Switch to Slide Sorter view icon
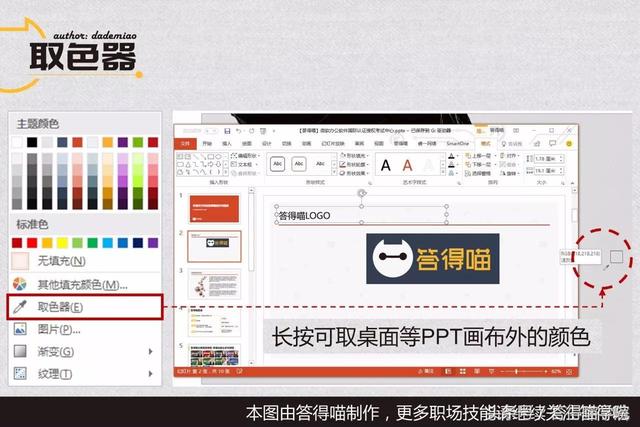The image size is (640, 427). point(462,371)
